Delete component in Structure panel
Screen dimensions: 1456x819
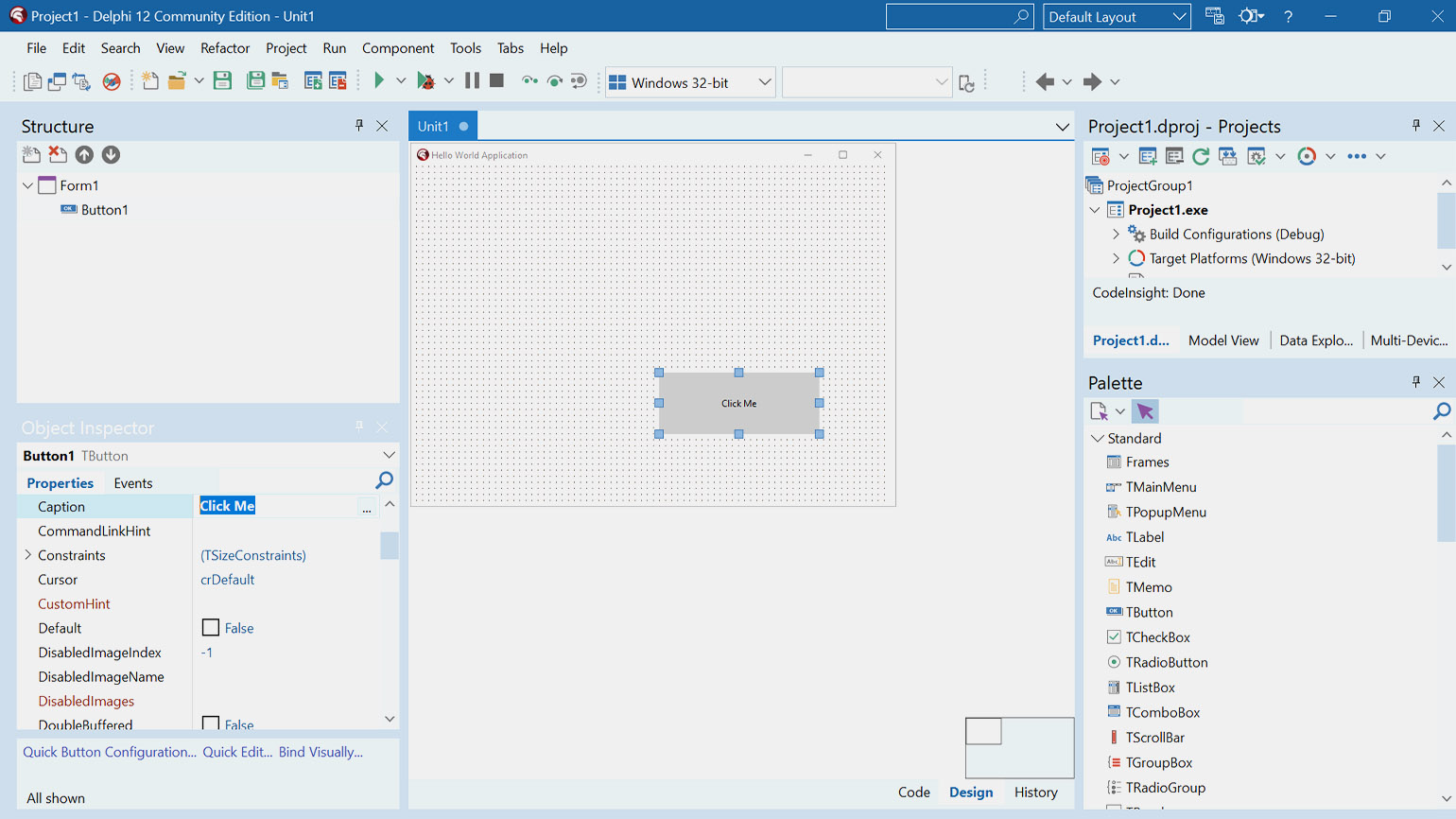(58, 154)
